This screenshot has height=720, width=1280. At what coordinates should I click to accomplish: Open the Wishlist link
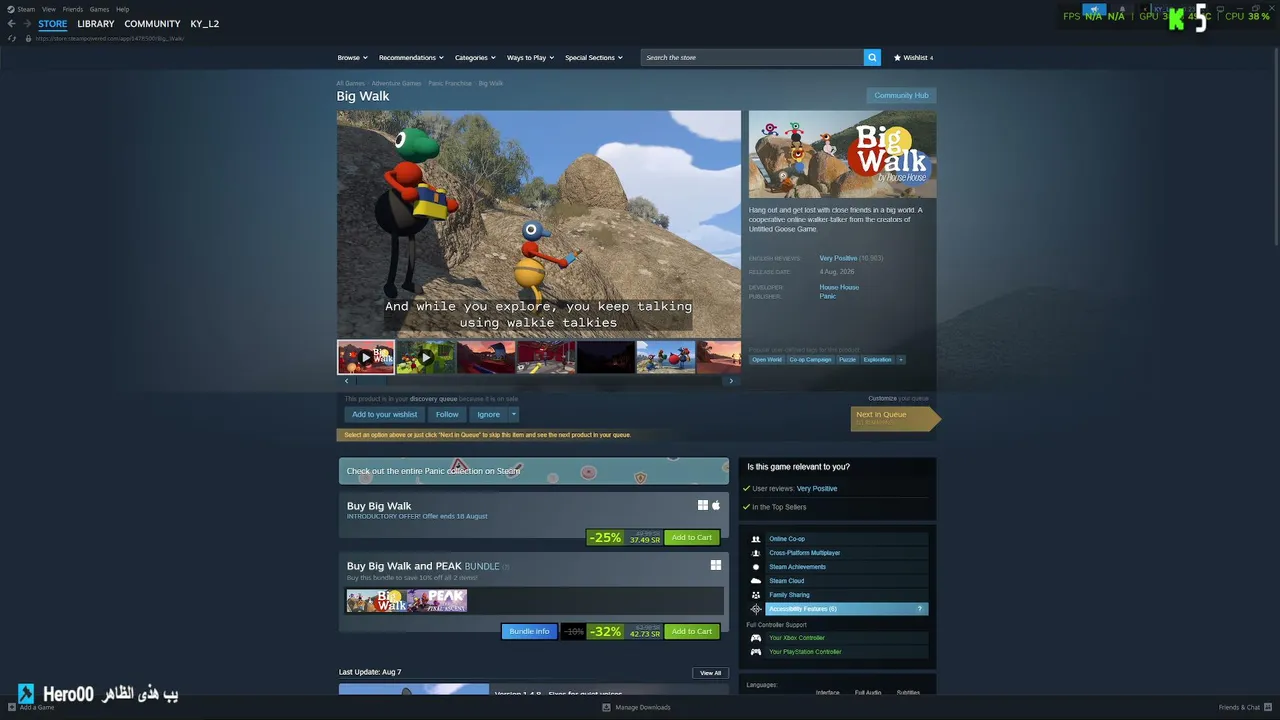tap(913, 58)
